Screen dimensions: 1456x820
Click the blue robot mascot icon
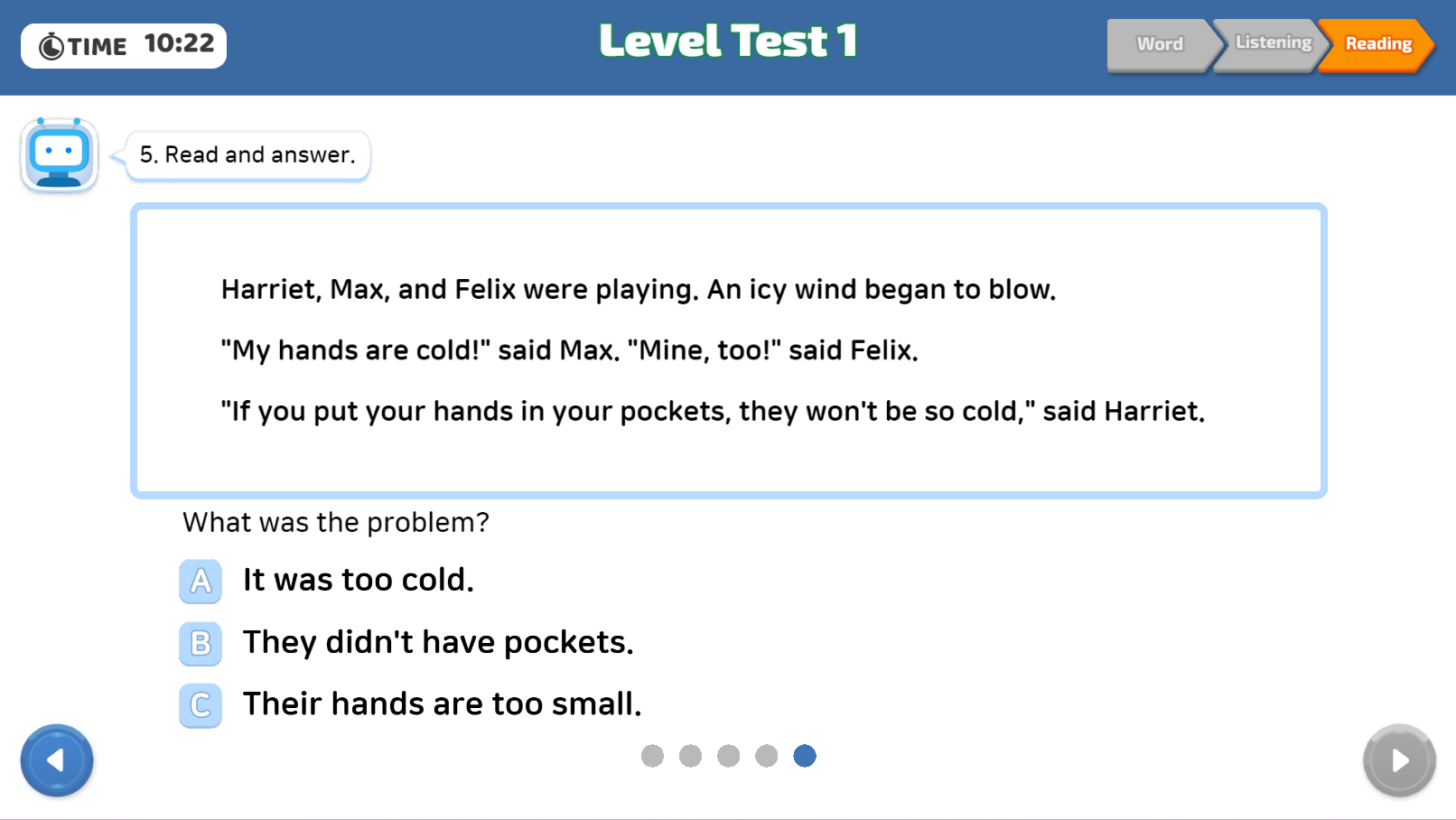(60, 155)
